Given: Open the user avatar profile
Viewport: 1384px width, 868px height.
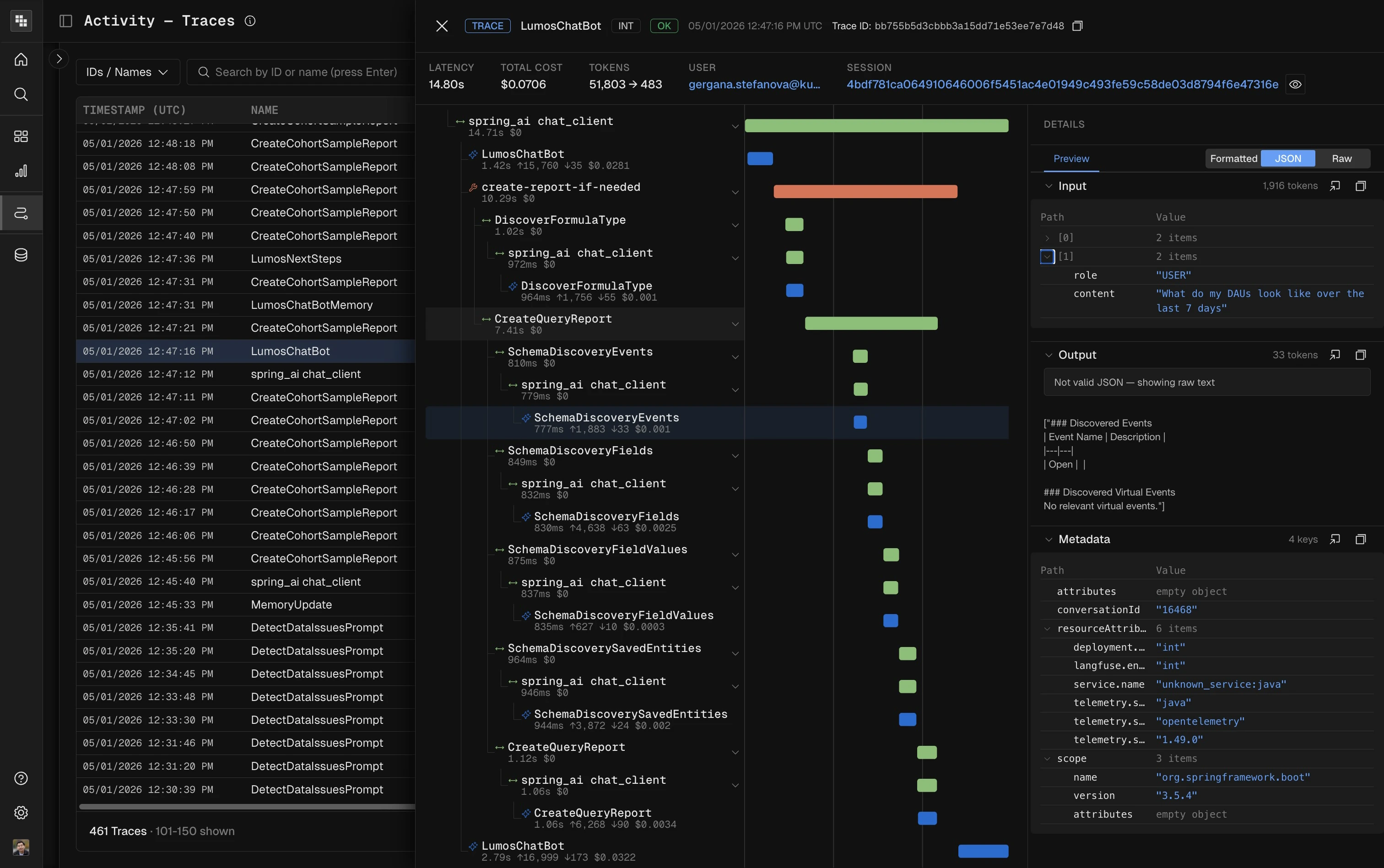Looking at the screenshot, I should tap(21, 847).
